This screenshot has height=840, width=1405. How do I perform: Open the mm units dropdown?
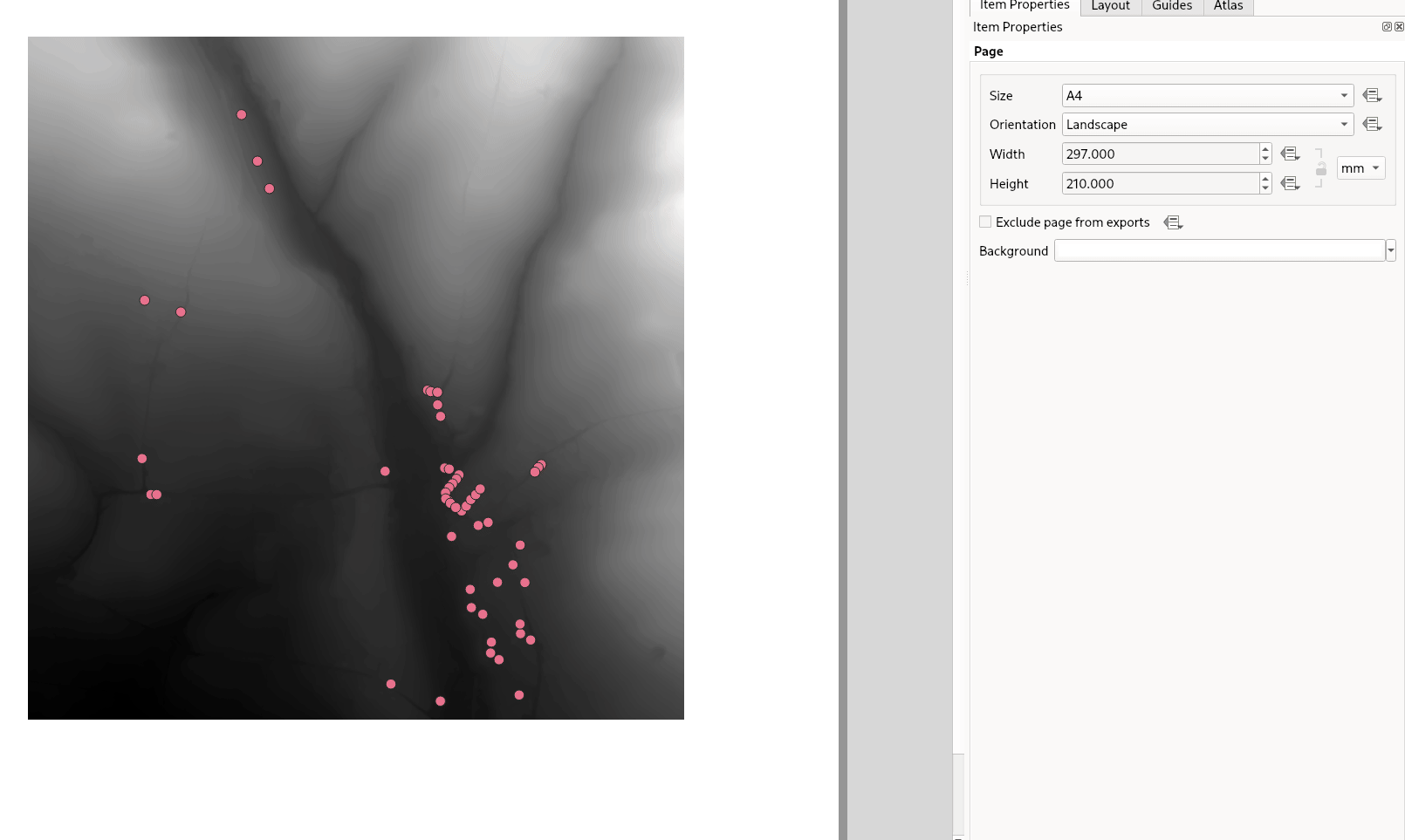[x=1360, y=168]
